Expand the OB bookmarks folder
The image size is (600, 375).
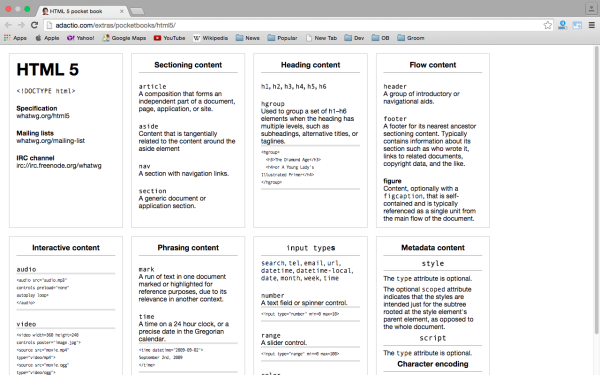click(x=381, y=38)
